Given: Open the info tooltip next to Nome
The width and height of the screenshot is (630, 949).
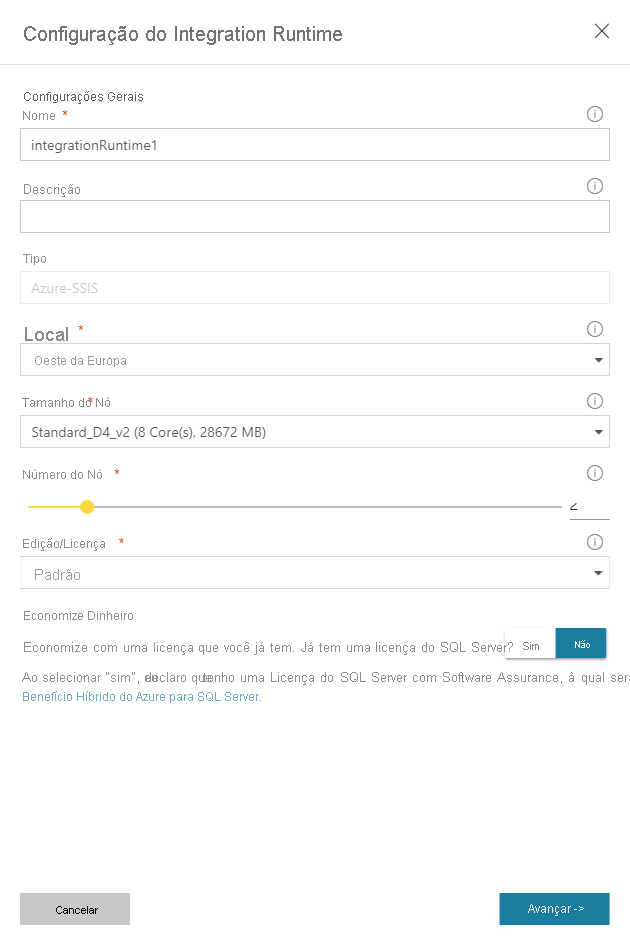Looking at the screenshot, I should point(595,114).
